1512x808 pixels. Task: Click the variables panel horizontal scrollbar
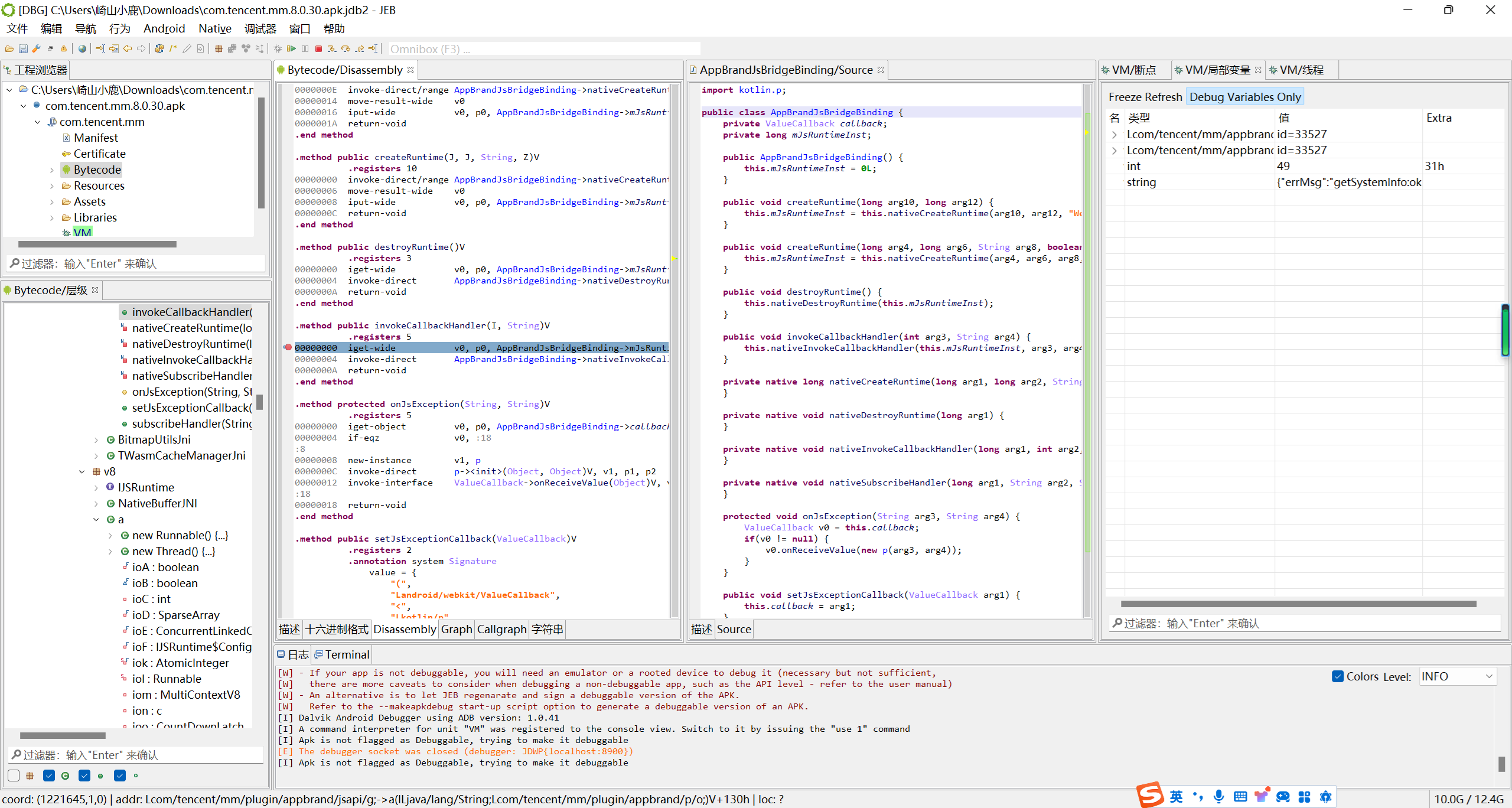click(1298, 604)
